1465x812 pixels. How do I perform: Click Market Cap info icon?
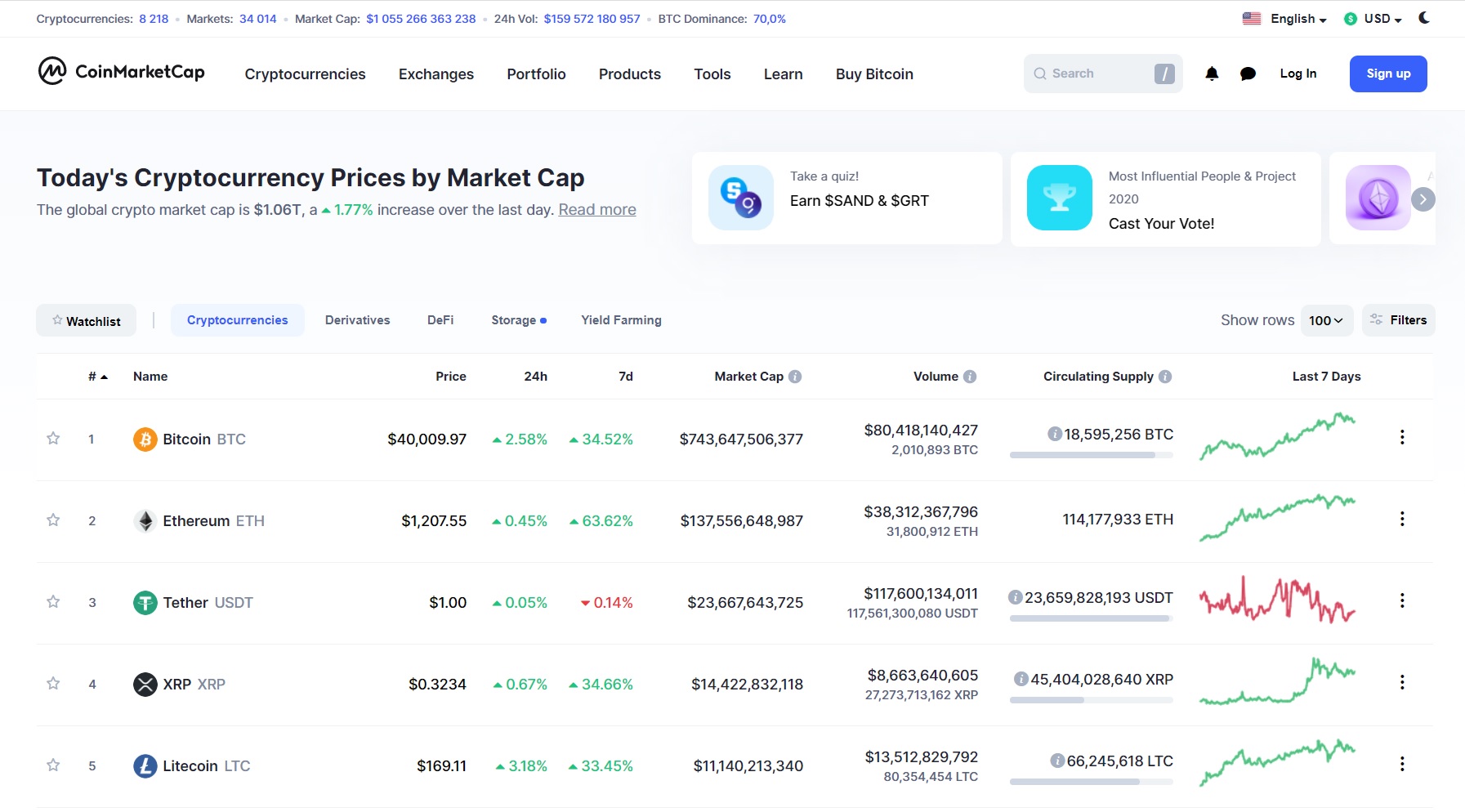click(795, 377)
